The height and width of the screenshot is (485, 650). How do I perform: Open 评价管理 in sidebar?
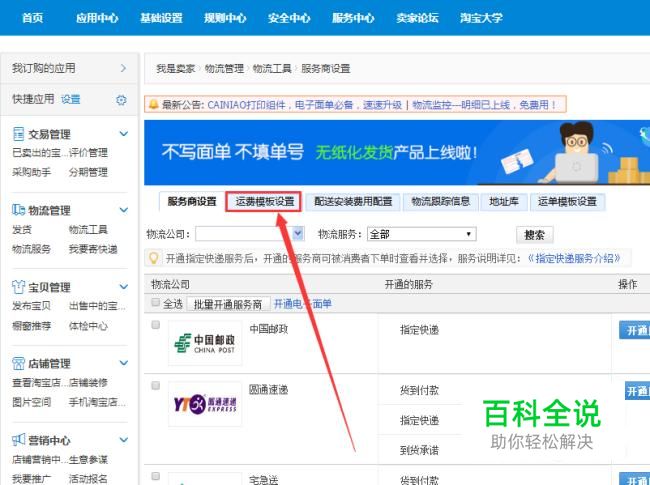88,153
